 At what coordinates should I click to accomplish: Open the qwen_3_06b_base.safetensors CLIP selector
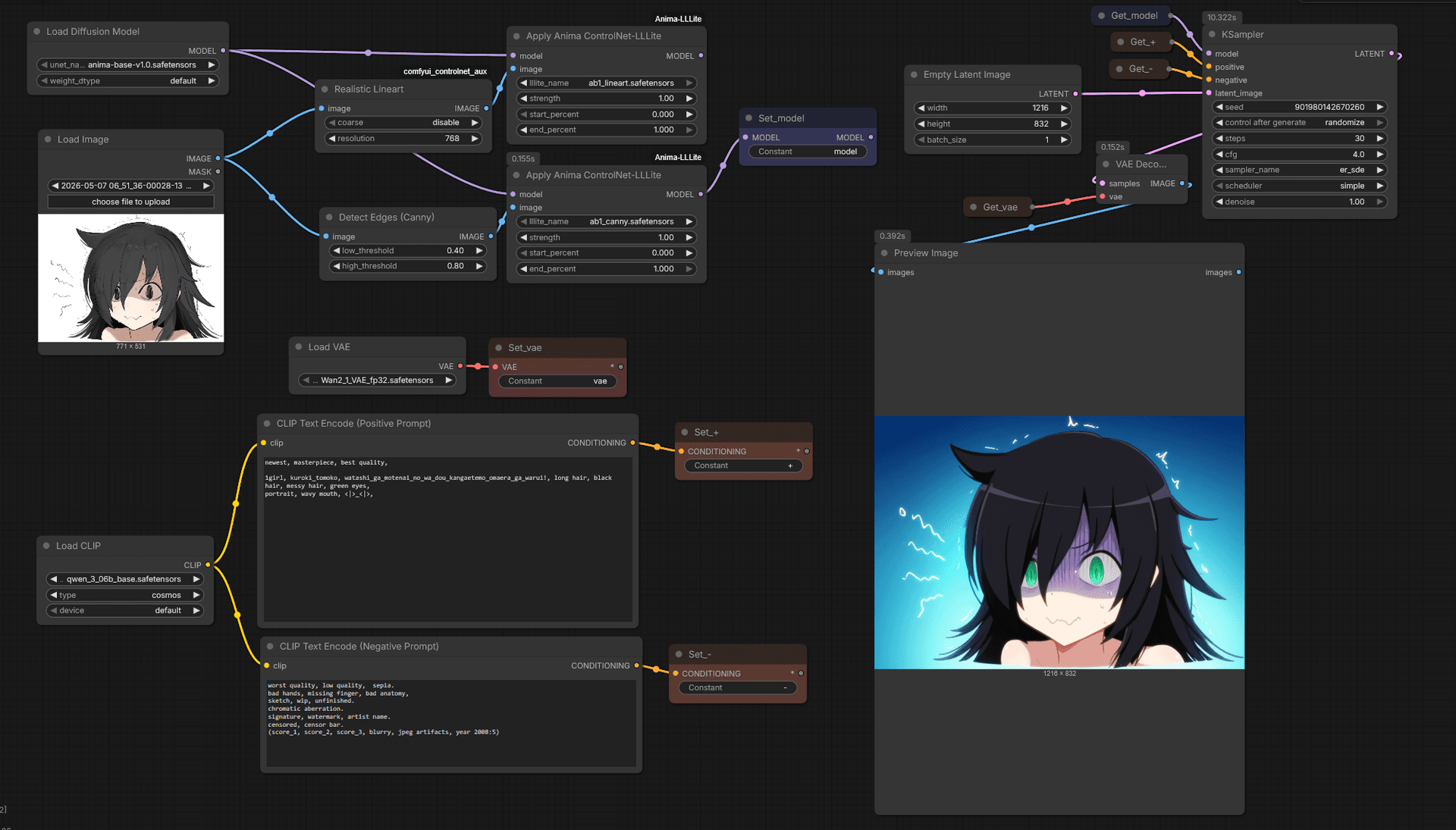click(125, 580)
